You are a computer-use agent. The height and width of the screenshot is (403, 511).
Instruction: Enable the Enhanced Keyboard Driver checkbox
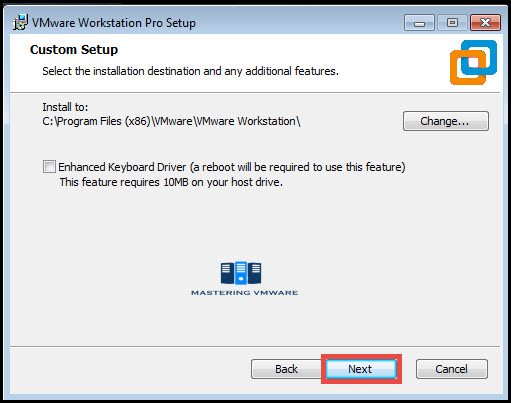coord(49,167)
